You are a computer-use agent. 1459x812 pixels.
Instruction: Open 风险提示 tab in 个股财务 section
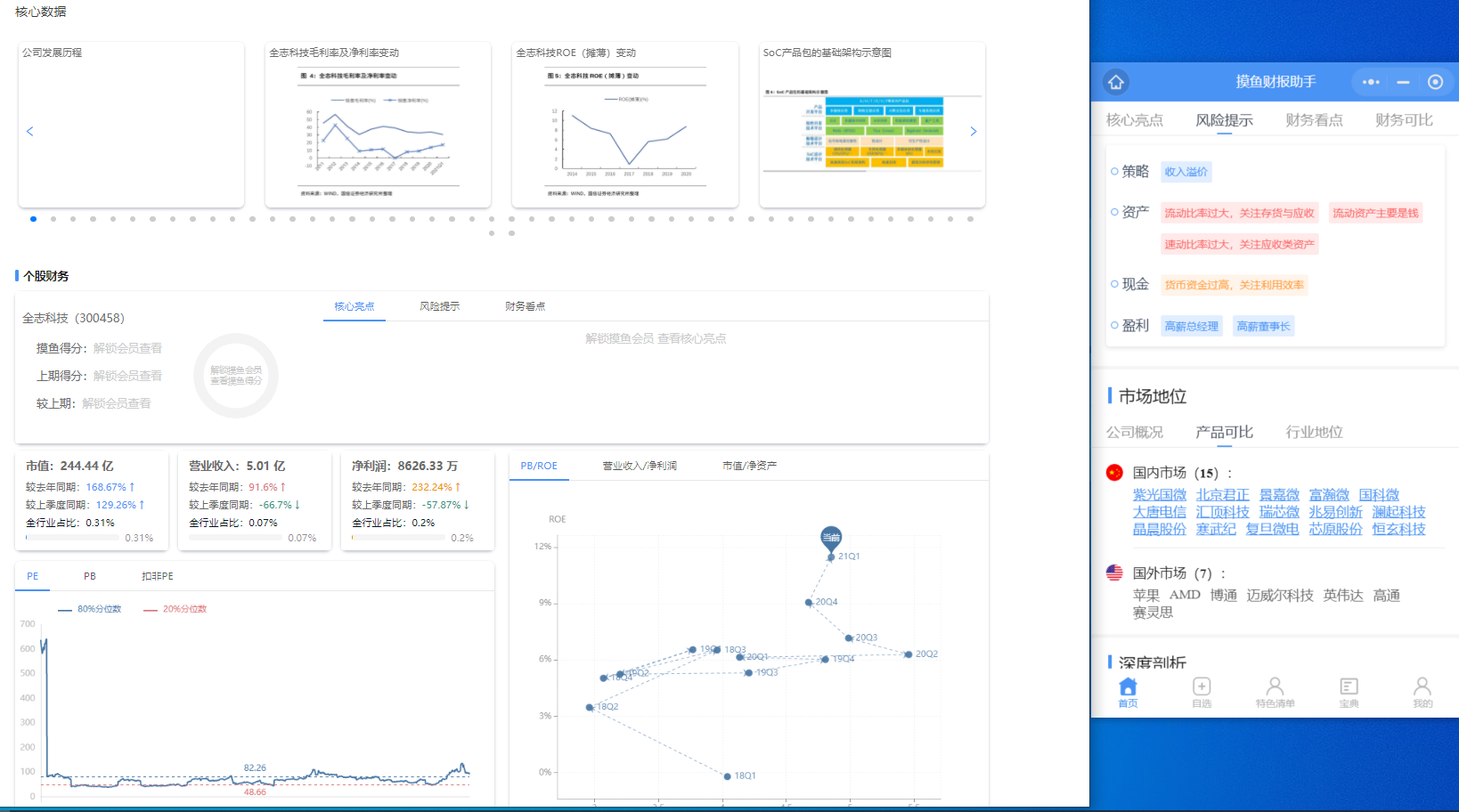[x=440, y=306]
